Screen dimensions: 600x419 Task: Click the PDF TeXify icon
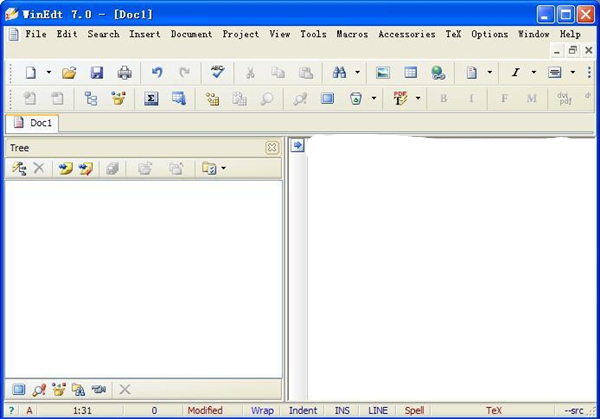click(x=400, y=98)
